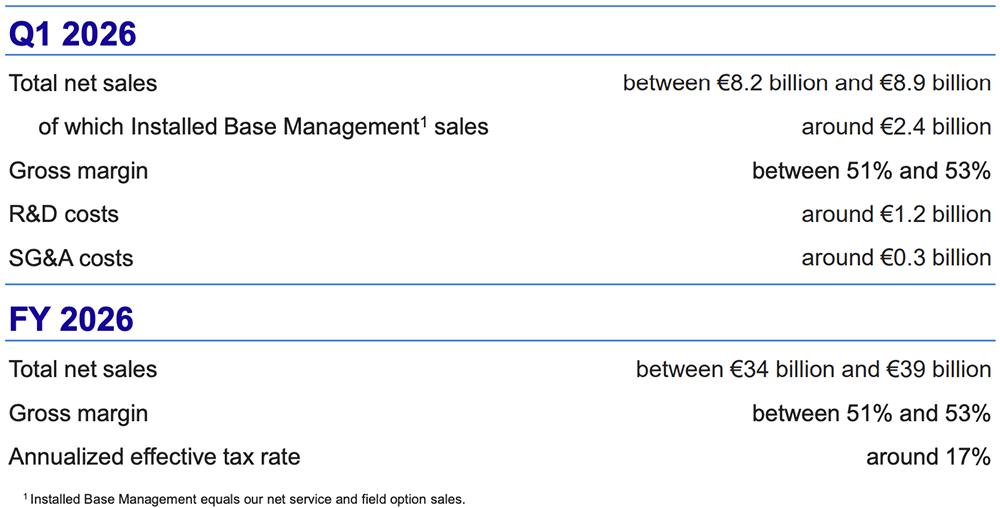Select the around €0.3 billion value
The height and width of the screenshot is (508, 1000).
896,258
